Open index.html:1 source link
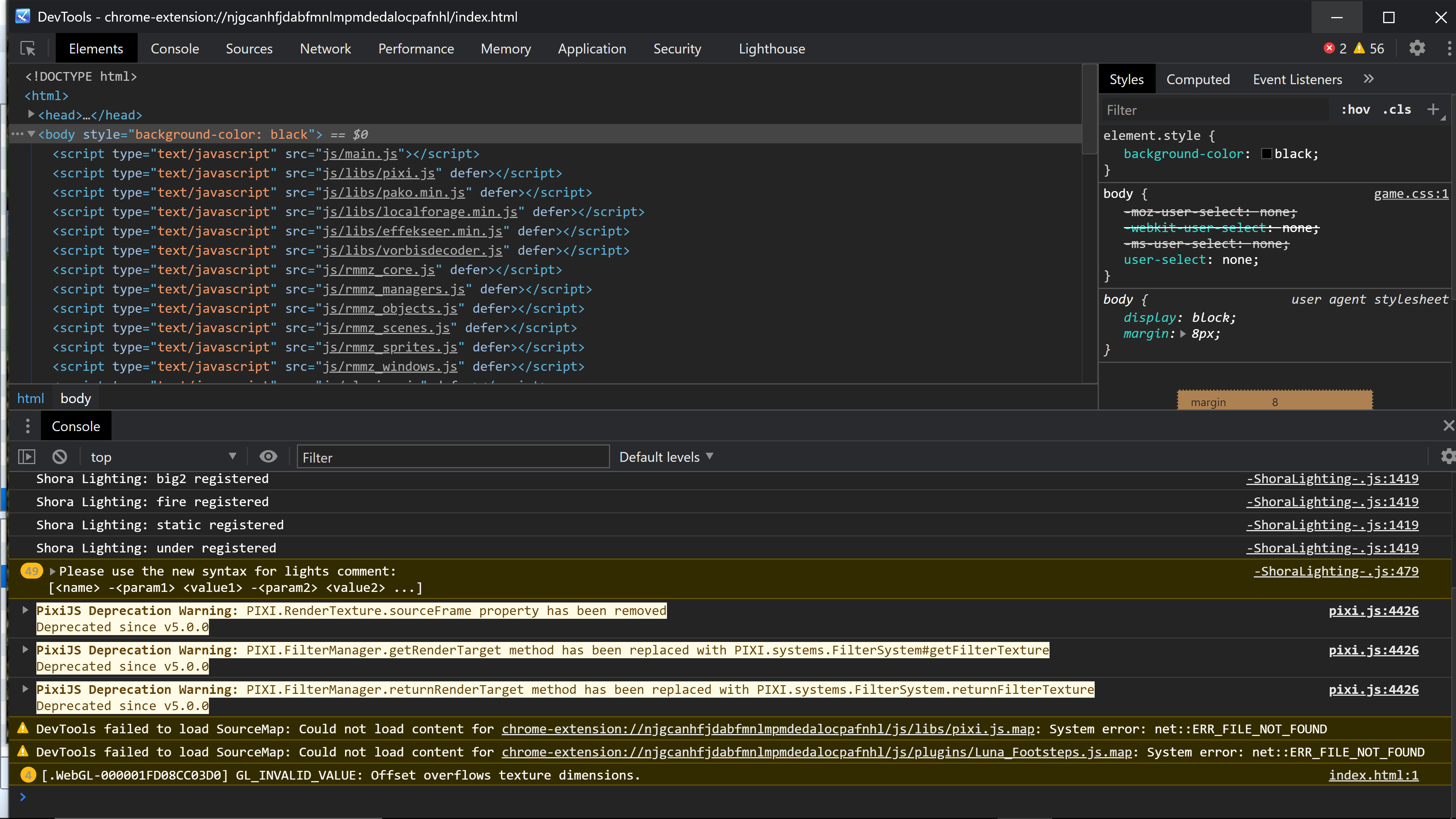This screenshot has height=819, width=1456. tap(1373, 775)
